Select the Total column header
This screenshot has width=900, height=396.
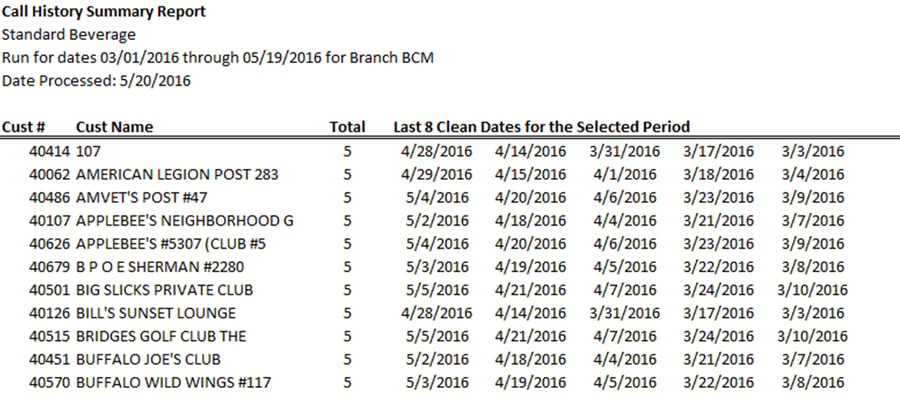click(x=347, y=127)
